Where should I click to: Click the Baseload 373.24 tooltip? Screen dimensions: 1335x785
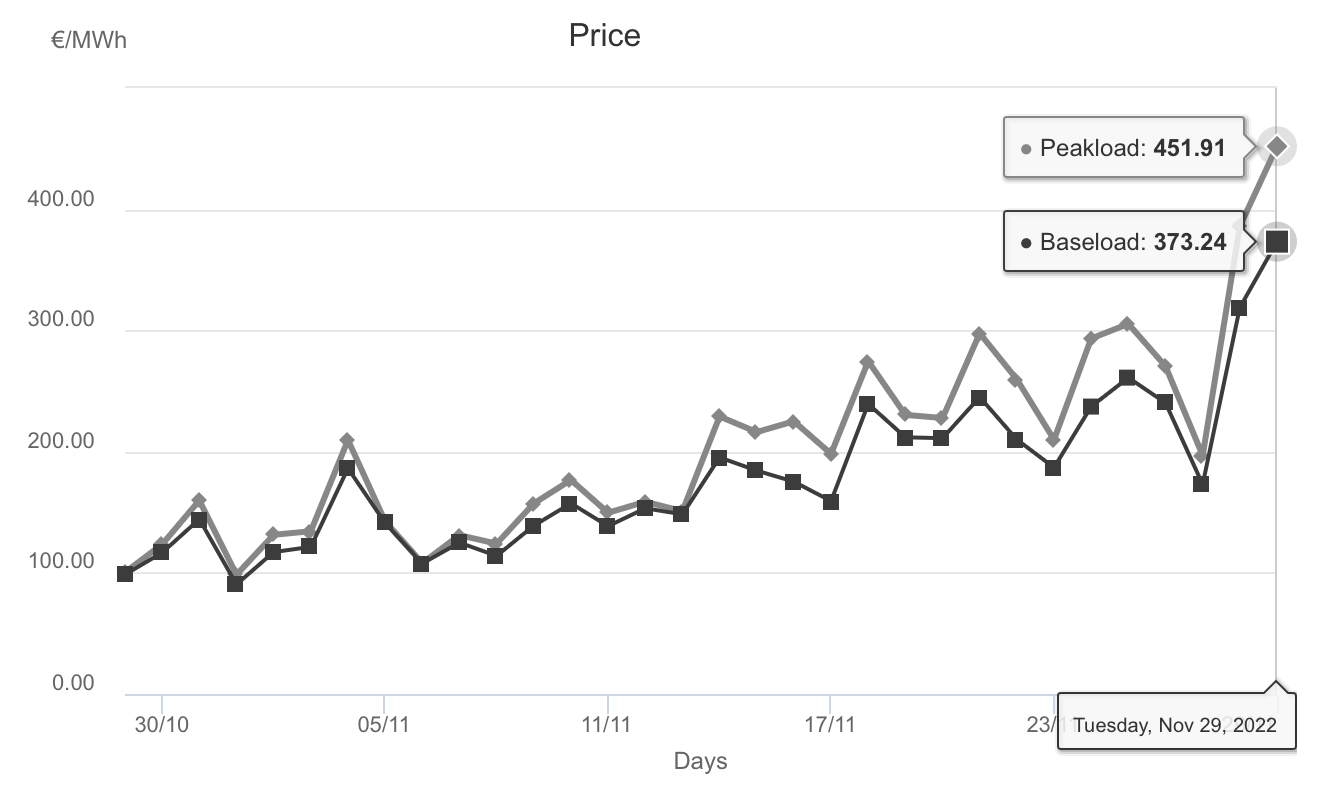(x=1124, y=241)
